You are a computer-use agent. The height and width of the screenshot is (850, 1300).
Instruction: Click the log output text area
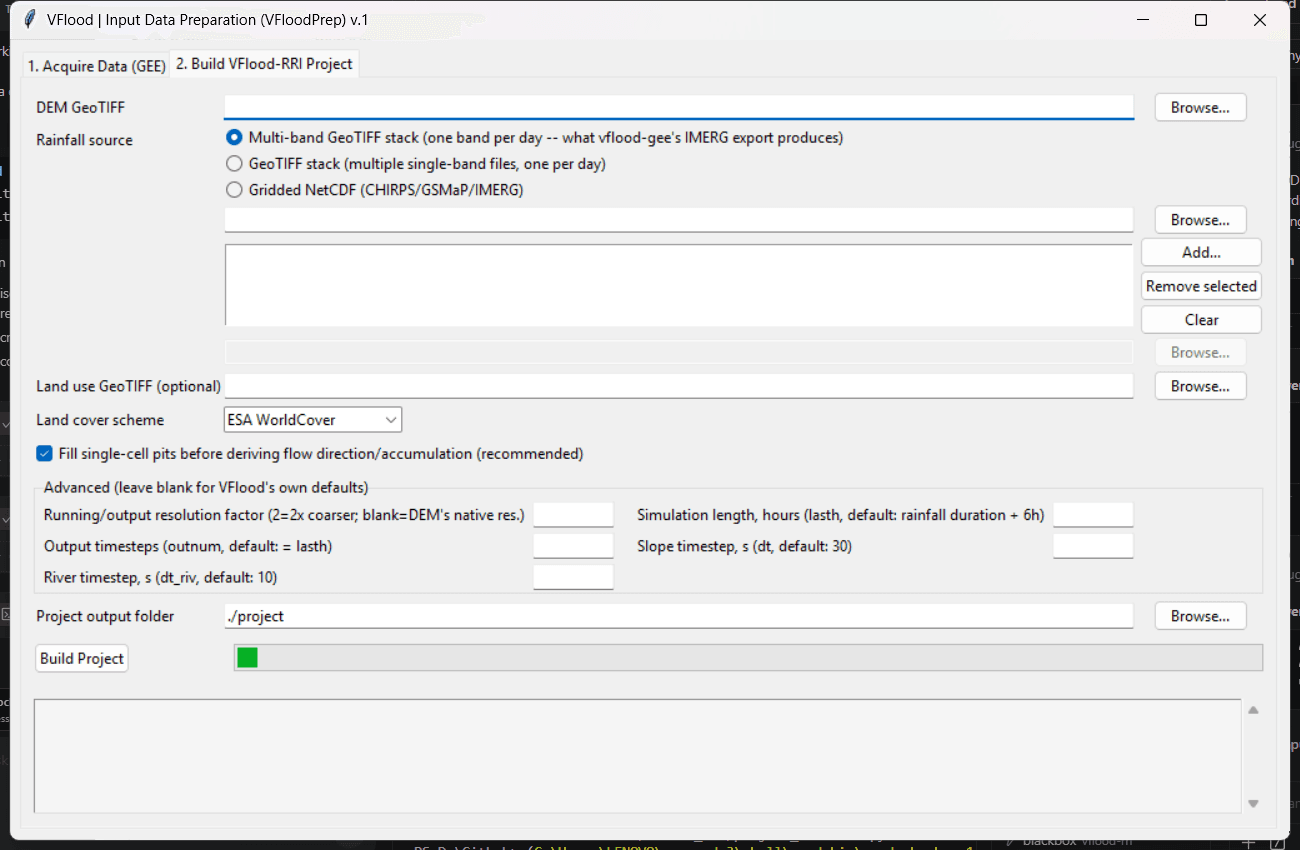click(636, 756)
